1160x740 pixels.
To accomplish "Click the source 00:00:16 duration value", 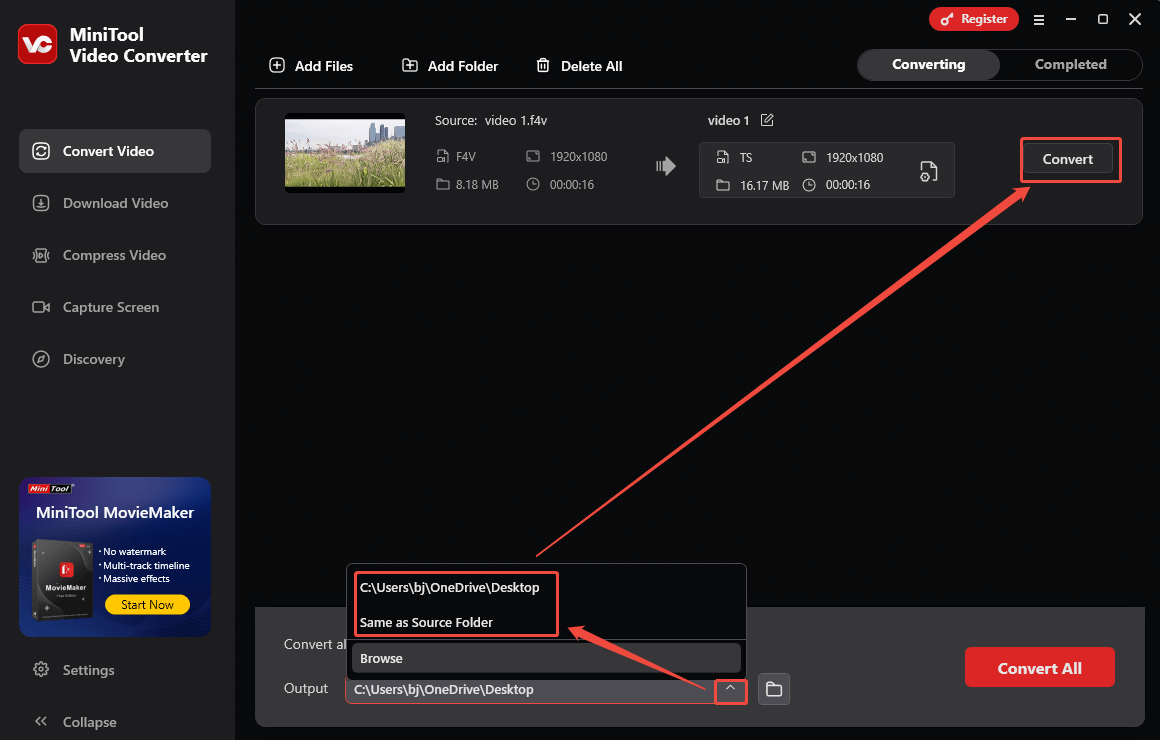I will (x=571, y=185).
